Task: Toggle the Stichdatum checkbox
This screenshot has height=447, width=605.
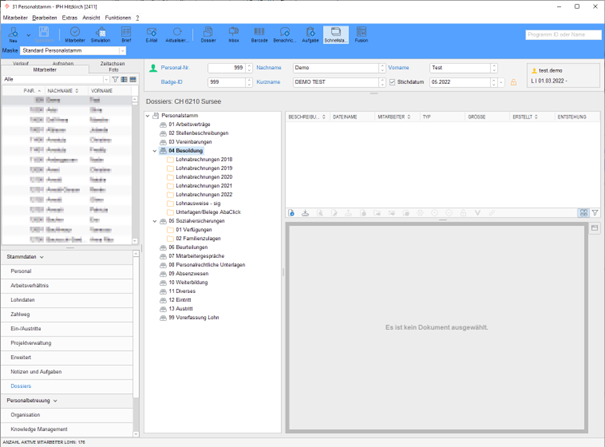Action: click(392, 82)
